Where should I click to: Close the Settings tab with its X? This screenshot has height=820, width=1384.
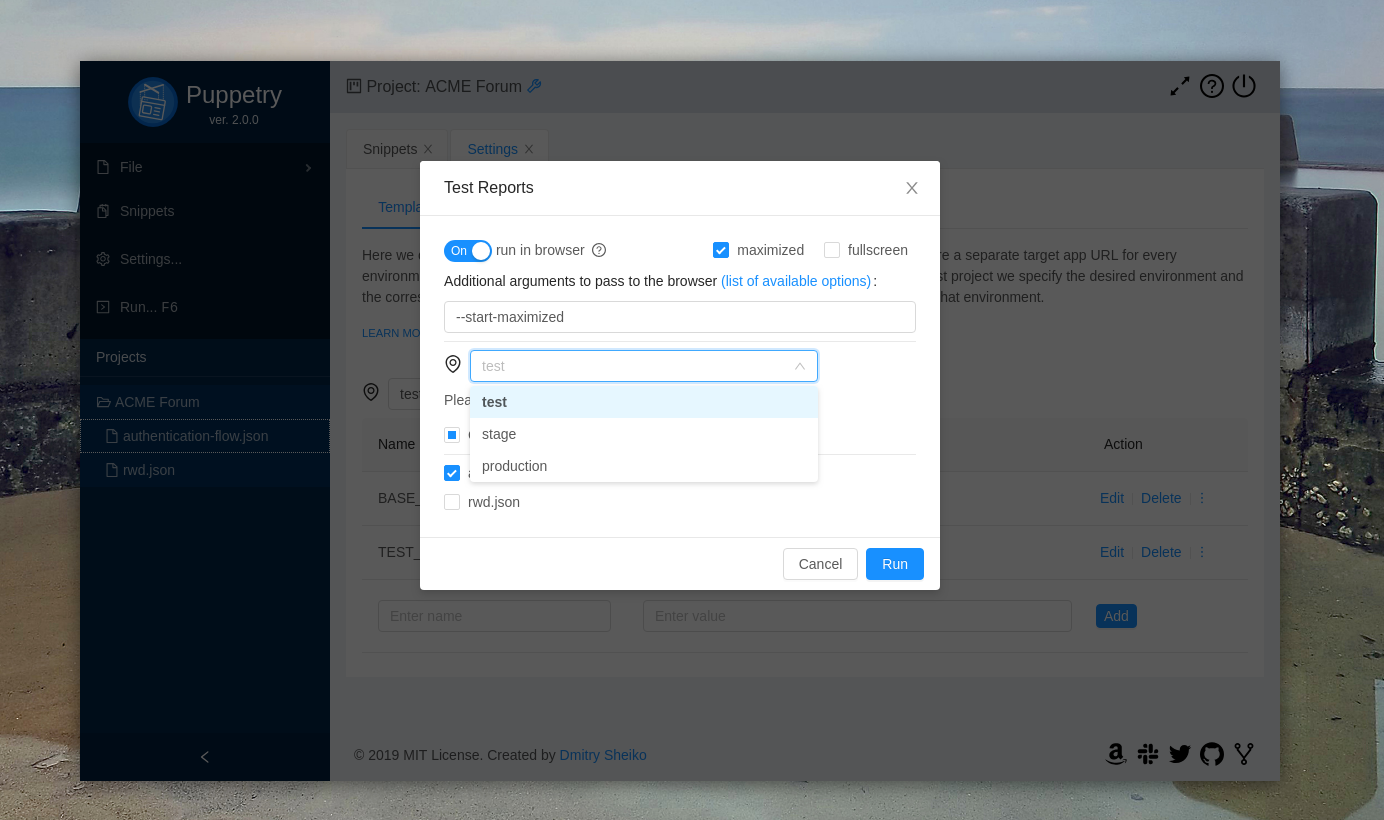529,149
